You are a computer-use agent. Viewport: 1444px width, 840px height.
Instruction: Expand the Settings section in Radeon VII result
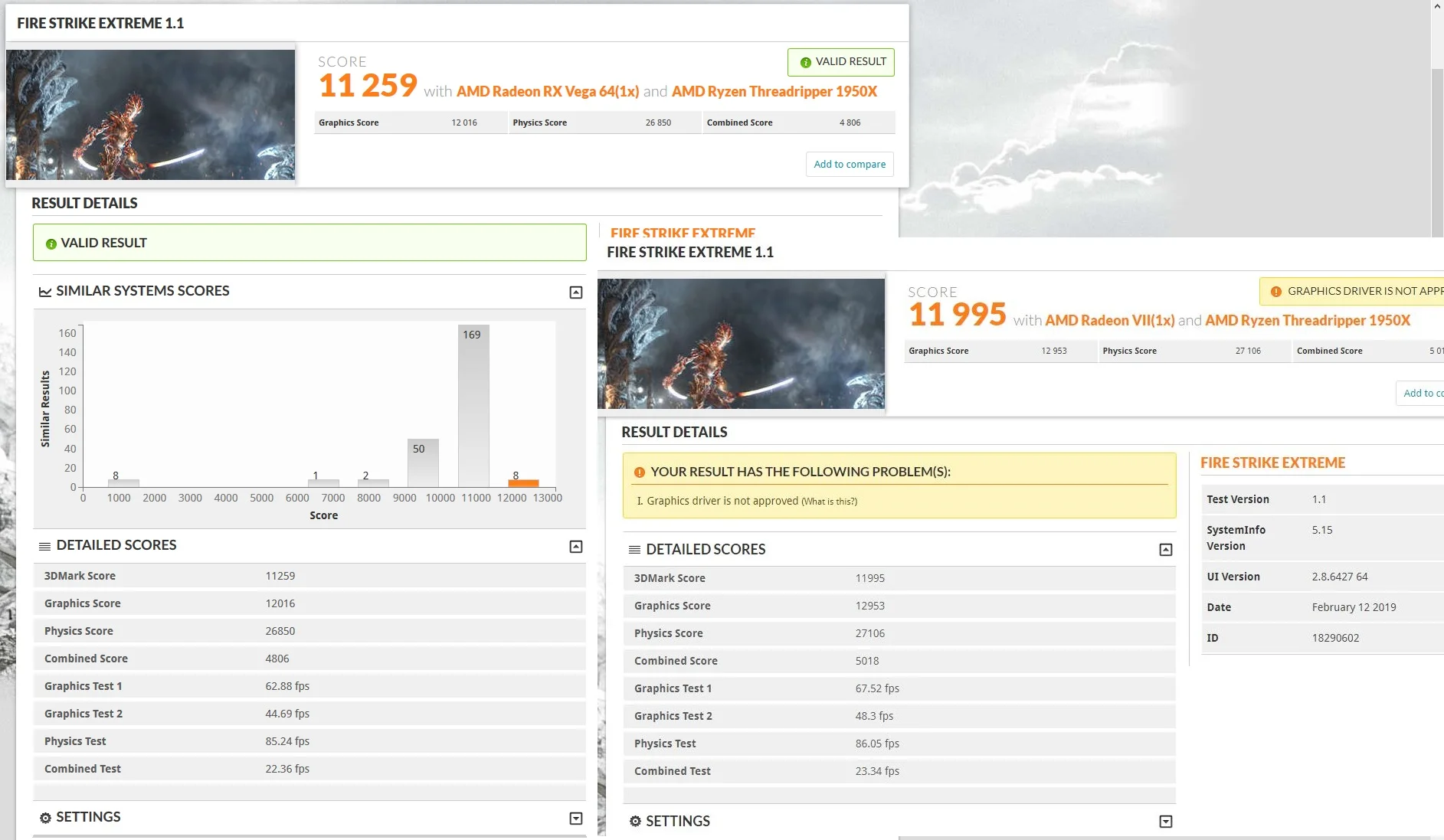pos(1166,821)
